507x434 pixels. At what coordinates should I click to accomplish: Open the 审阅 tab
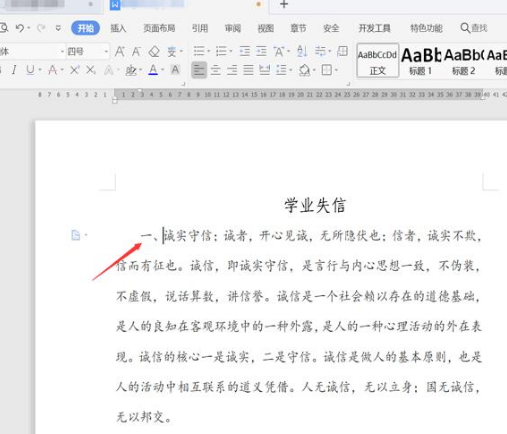point(233,28)
